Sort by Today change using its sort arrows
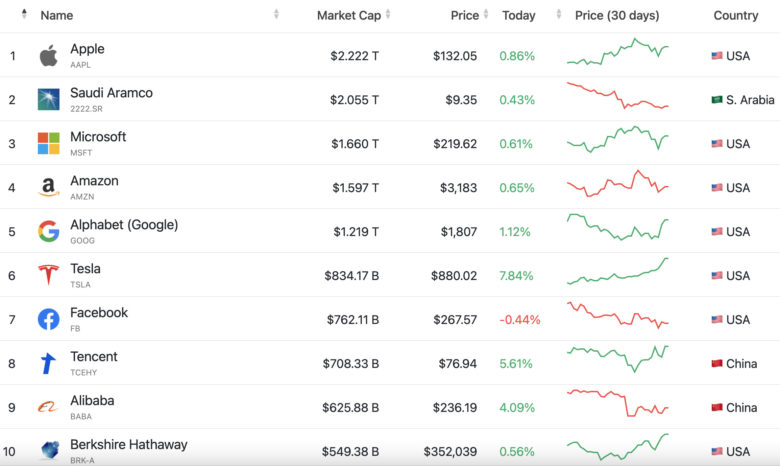The image size is (780, 466). pyautogui.click(x=559, y=14)
